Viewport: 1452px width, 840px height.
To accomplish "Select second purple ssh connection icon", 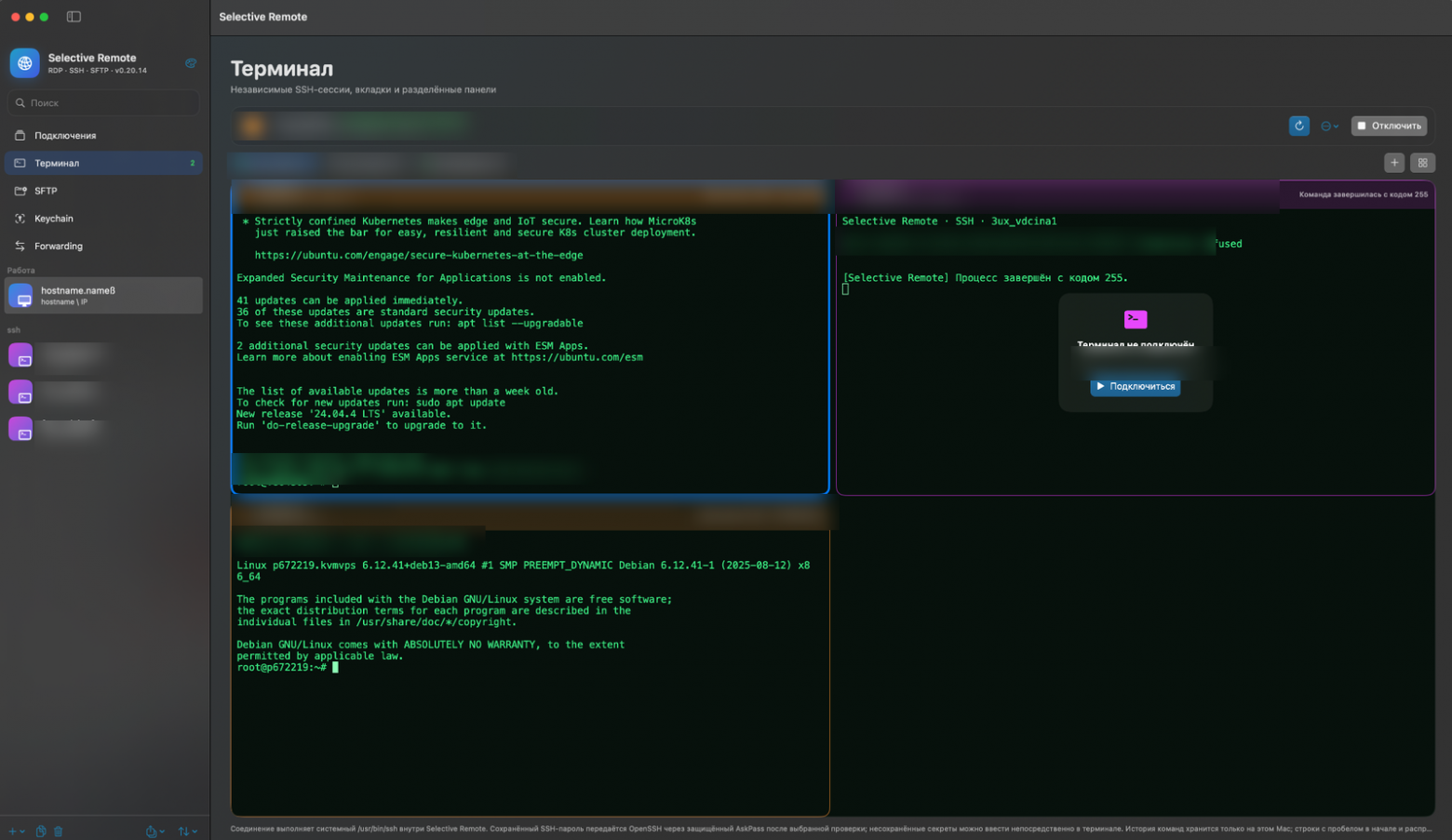I will 20,393.
